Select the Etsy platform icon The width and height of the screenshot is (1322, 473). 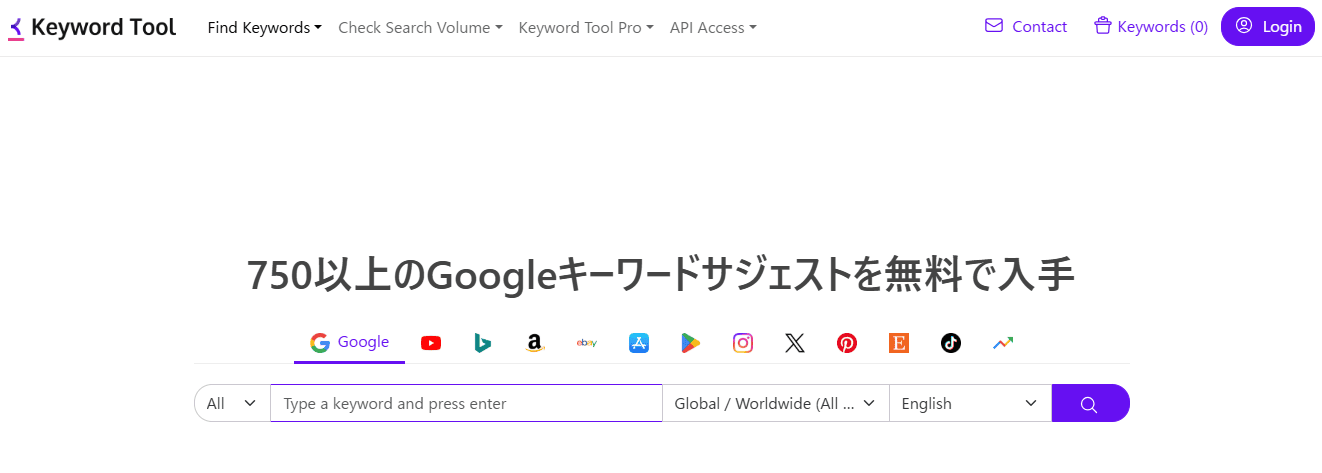[x=899, y=343]
